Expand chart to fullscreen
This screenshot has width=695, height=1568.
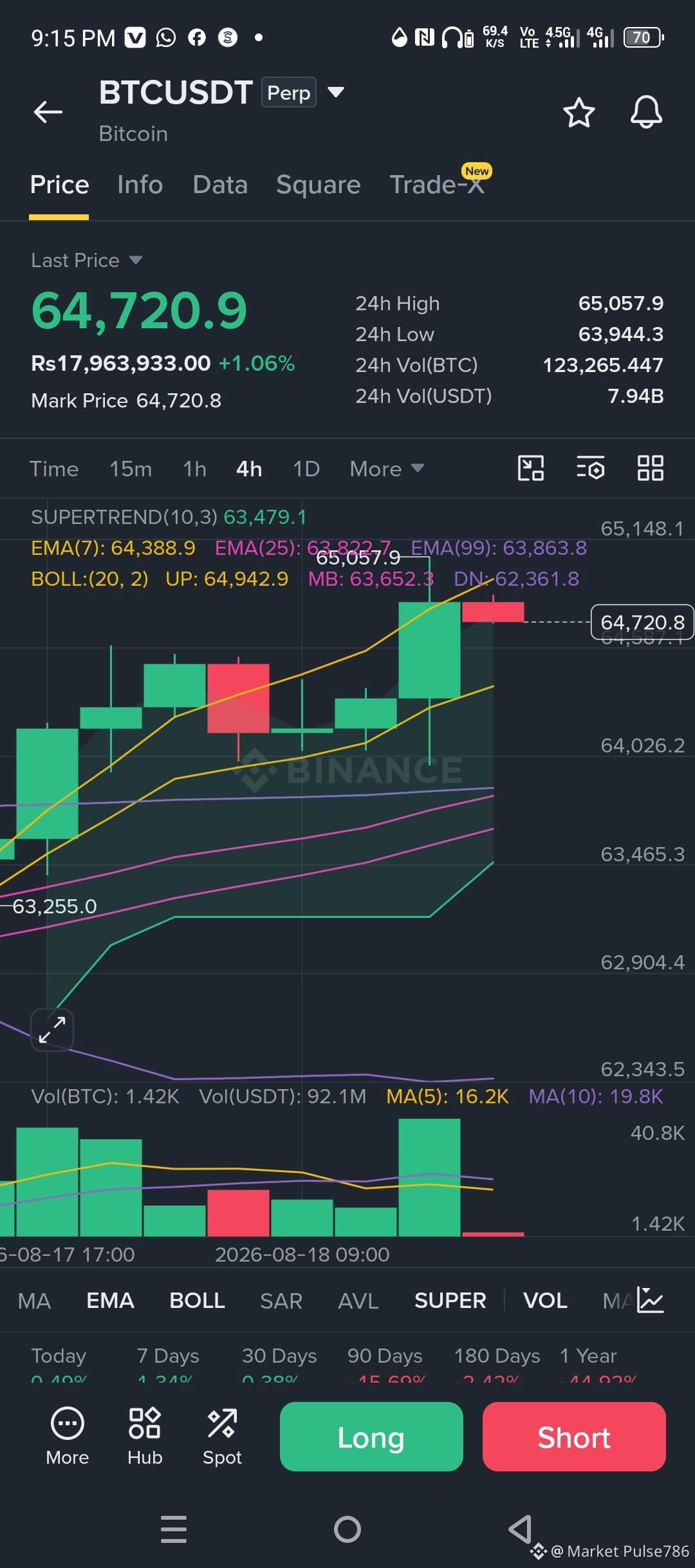(x=52, y=1030)
